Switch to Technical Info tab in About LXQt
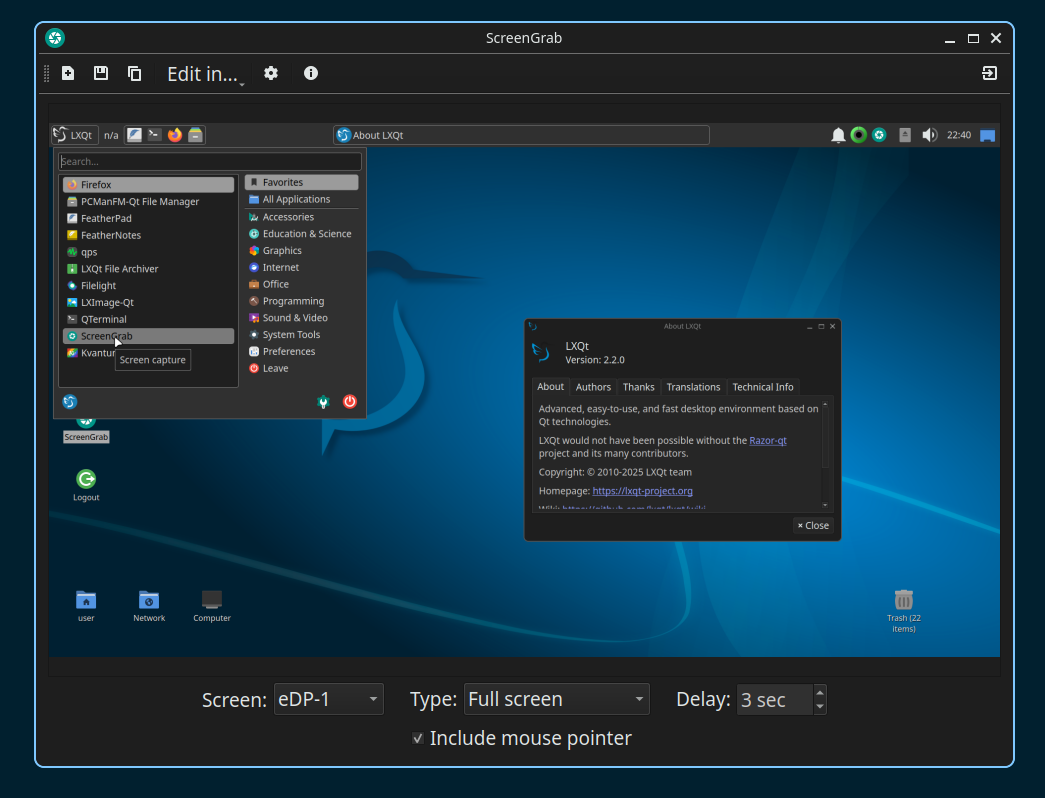 (x=762, y=387)
